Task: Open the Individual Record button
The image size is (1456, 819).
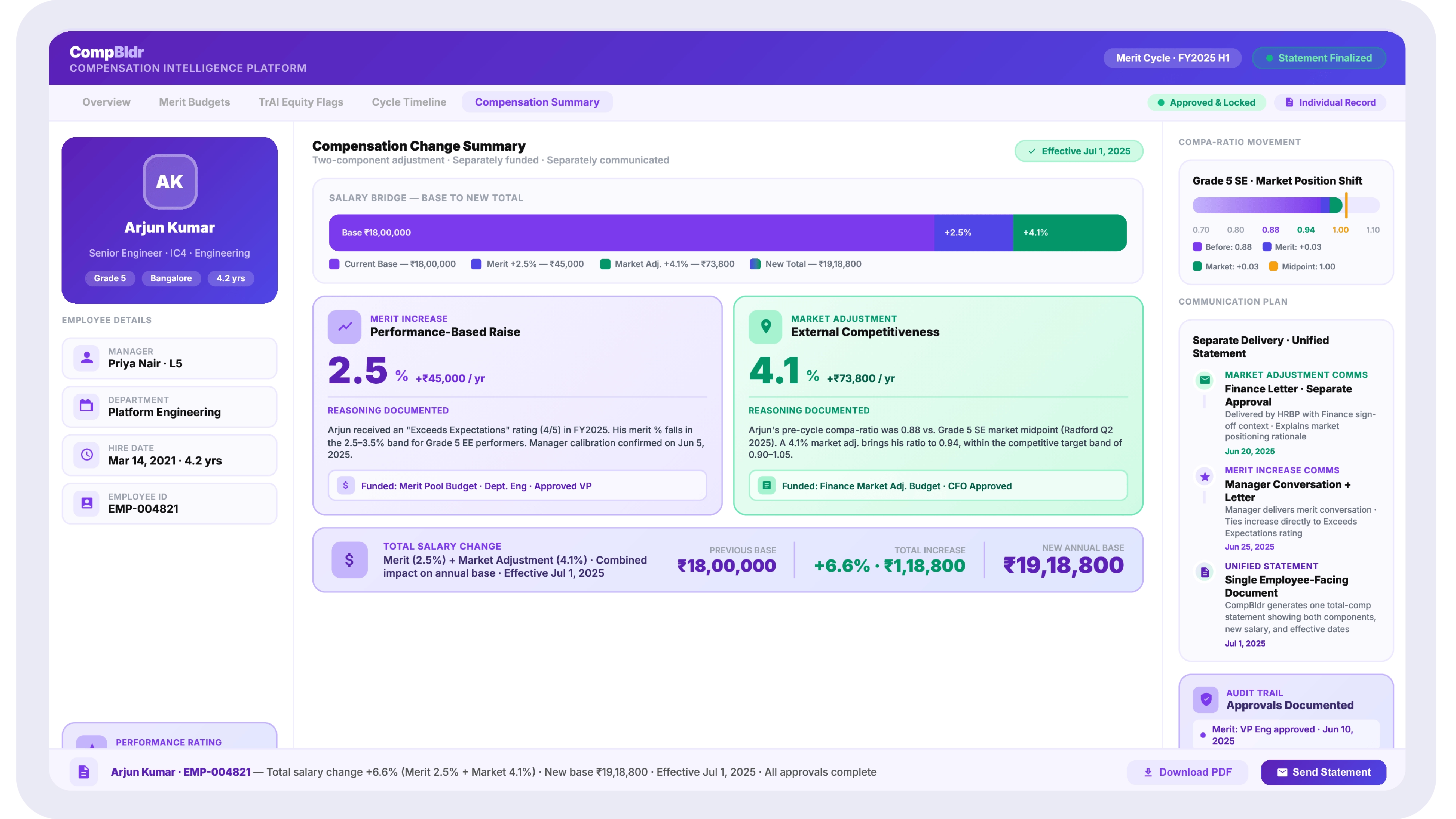Action: click(1330, 102)
